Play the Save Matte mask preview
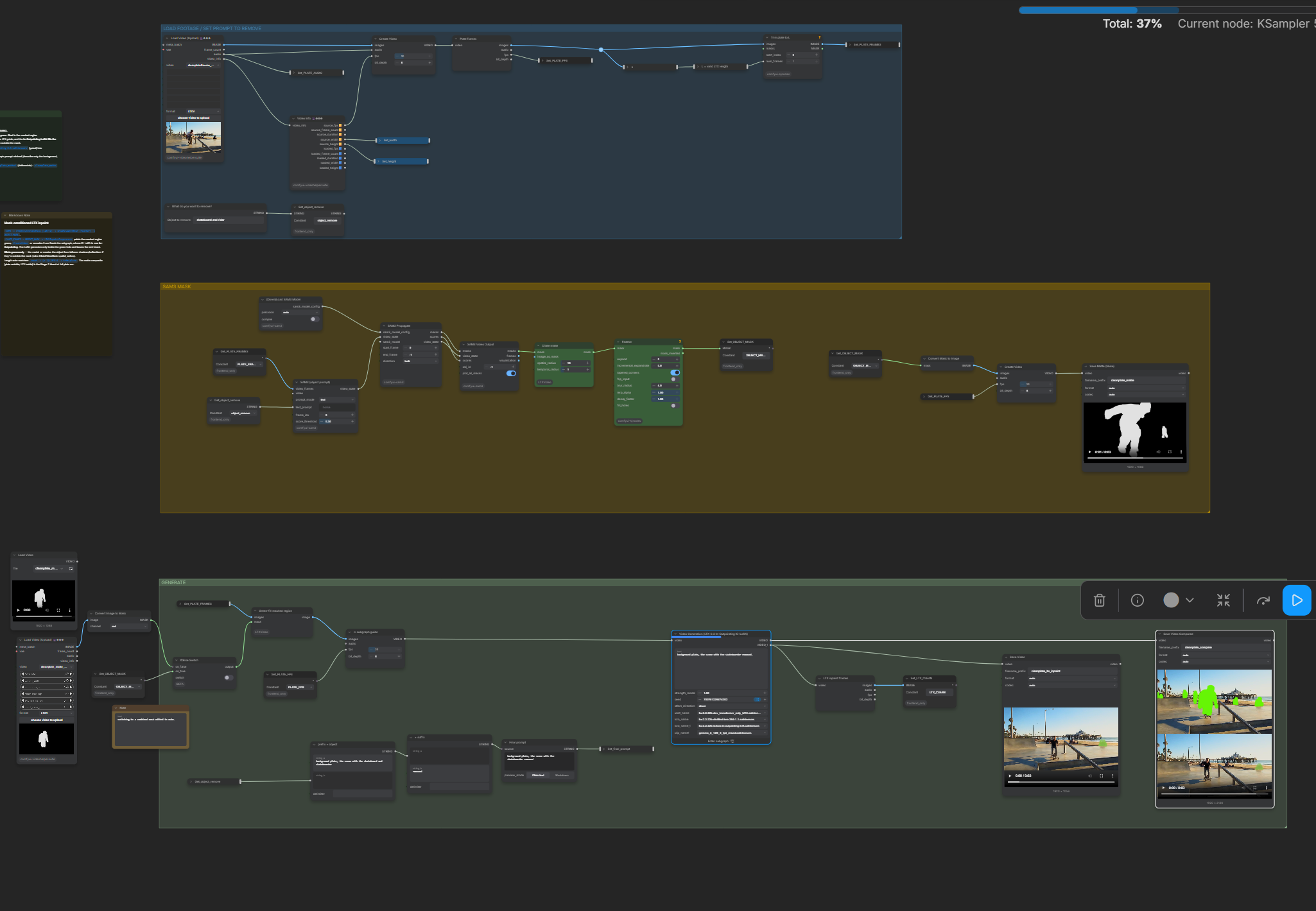1316x911 pixels. point(1089,452)
